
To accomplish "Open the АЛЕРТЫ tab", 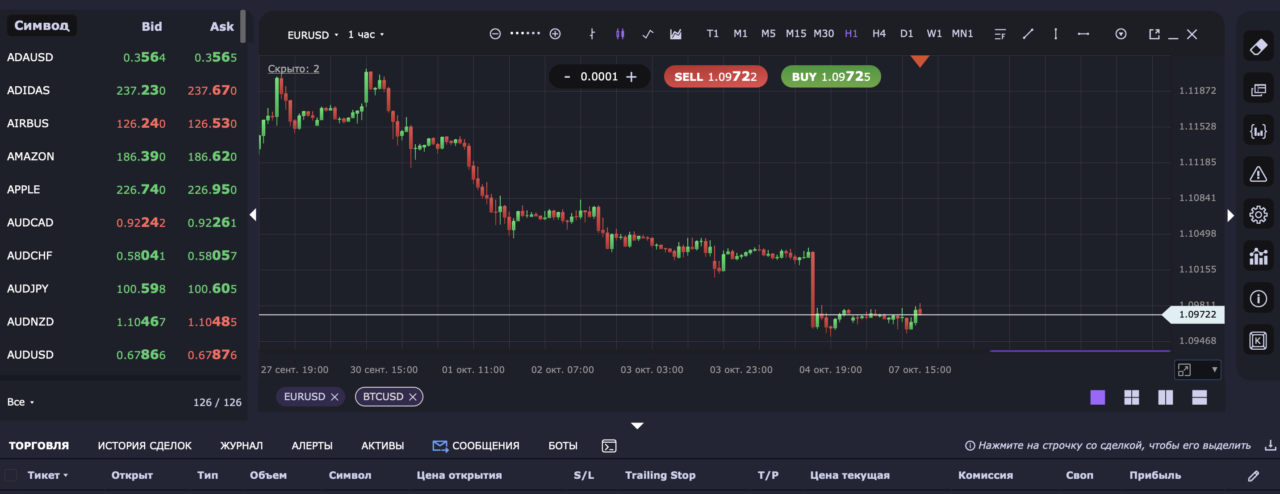I will (312, 446).
